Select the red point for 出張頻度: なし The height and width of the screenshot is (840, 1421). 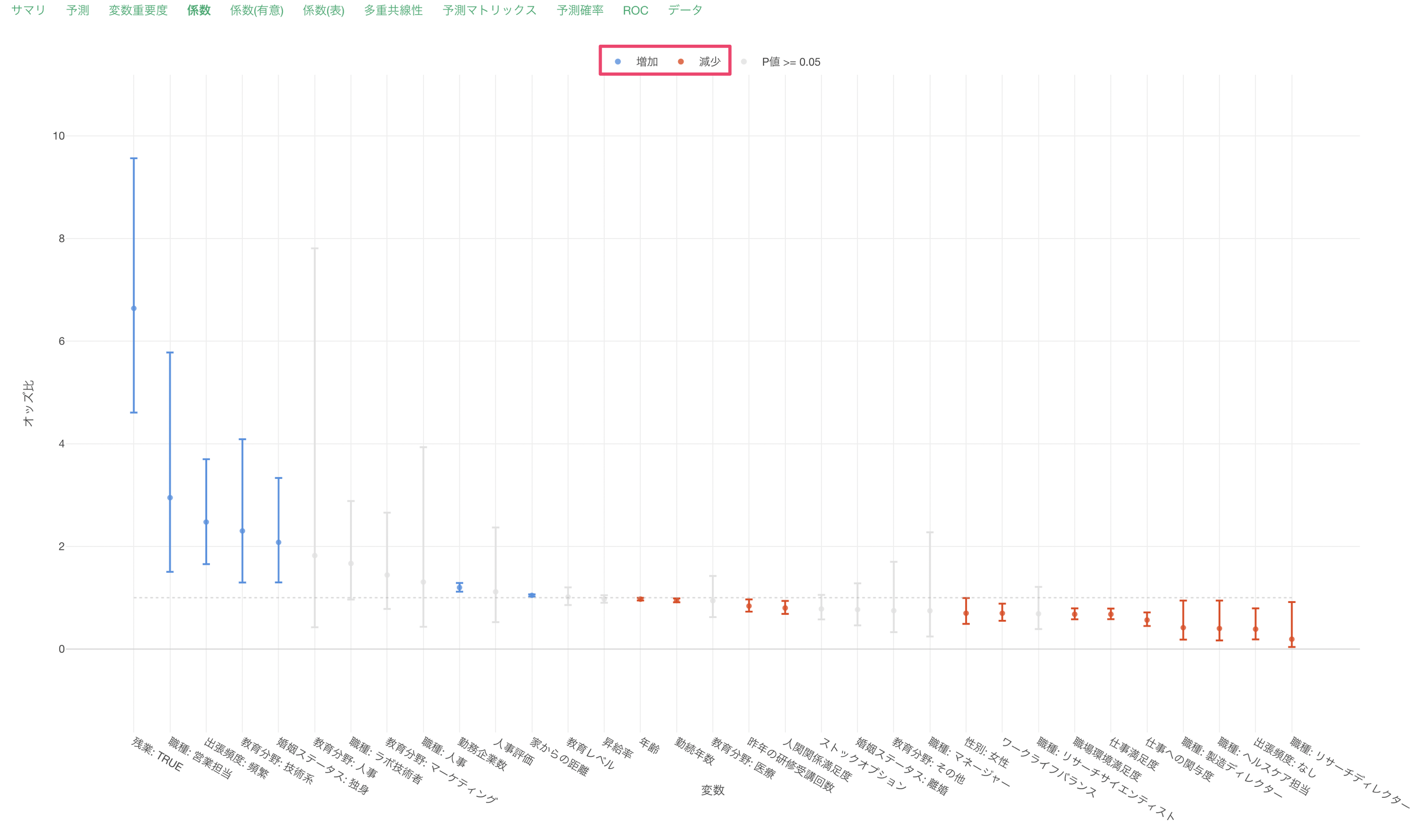[x=1256, y=629]
